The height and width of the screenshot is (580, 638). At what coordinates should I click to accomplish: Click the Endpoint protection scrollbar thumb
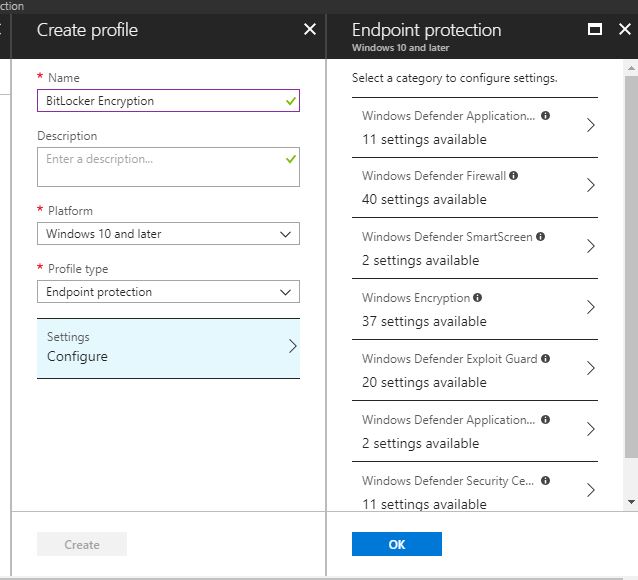click(631, 266)
